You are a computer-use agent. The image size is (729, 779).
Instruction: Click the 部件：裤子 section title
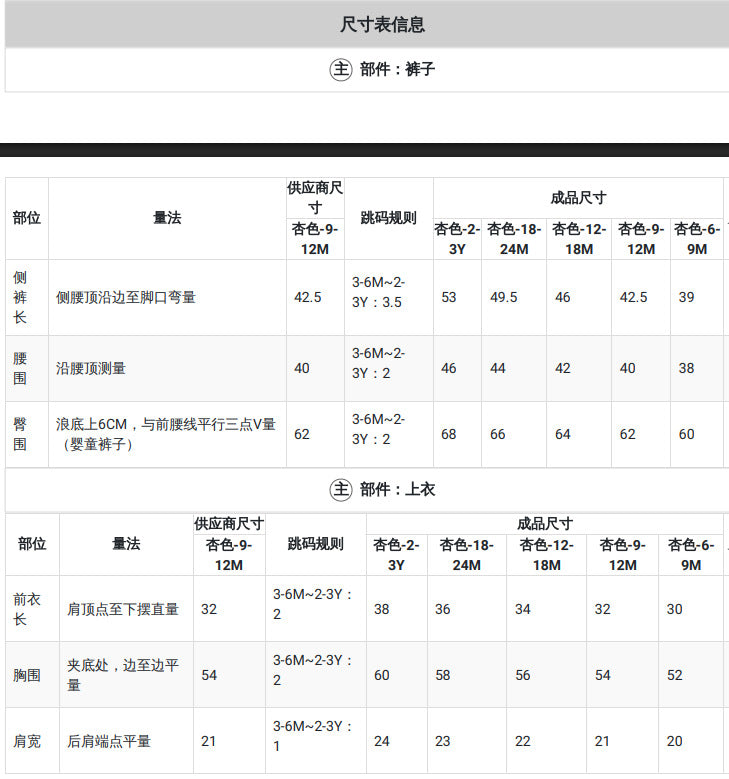[x=397, y=69]
